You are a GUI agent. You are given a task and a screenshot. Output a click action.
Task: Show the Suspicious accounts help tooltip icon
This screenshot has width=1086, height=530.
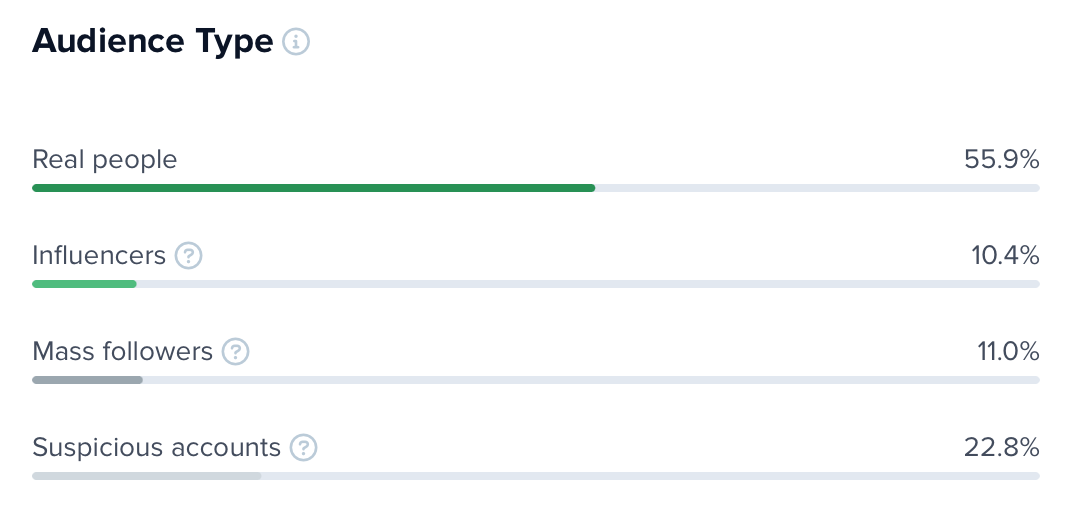pyautogui.click(x=303, y=447)
